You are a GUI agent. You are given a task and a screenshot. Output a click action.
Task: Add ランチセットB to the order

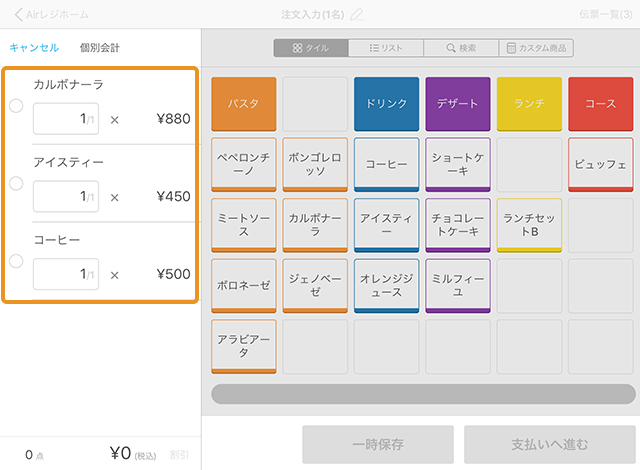529,225
